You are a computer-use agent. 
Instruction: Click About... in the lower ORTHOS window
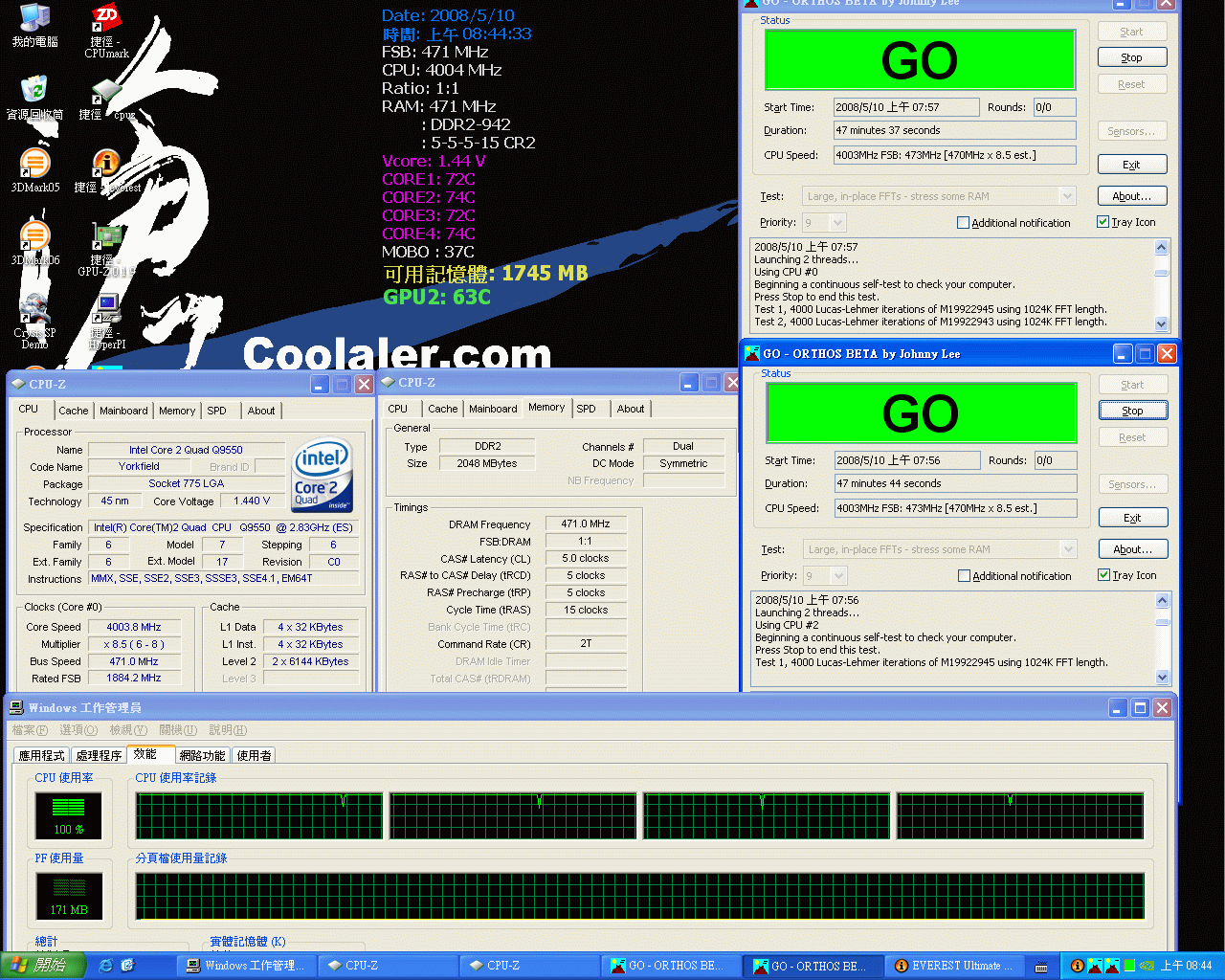(x=1132, y=549)
